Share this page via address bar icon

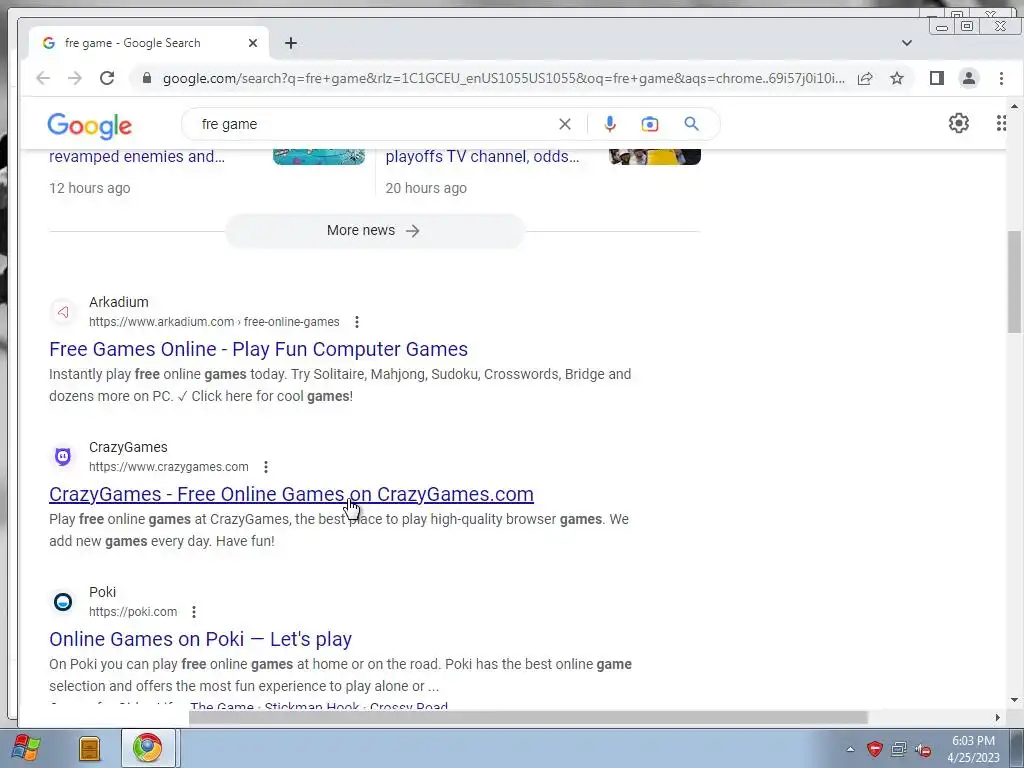coord(865,78)
